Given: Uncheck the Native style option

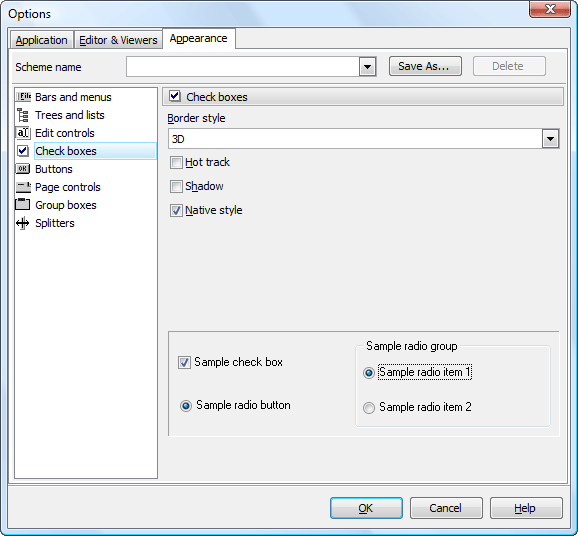Looking at the screenshot, I should pos(176,210).
